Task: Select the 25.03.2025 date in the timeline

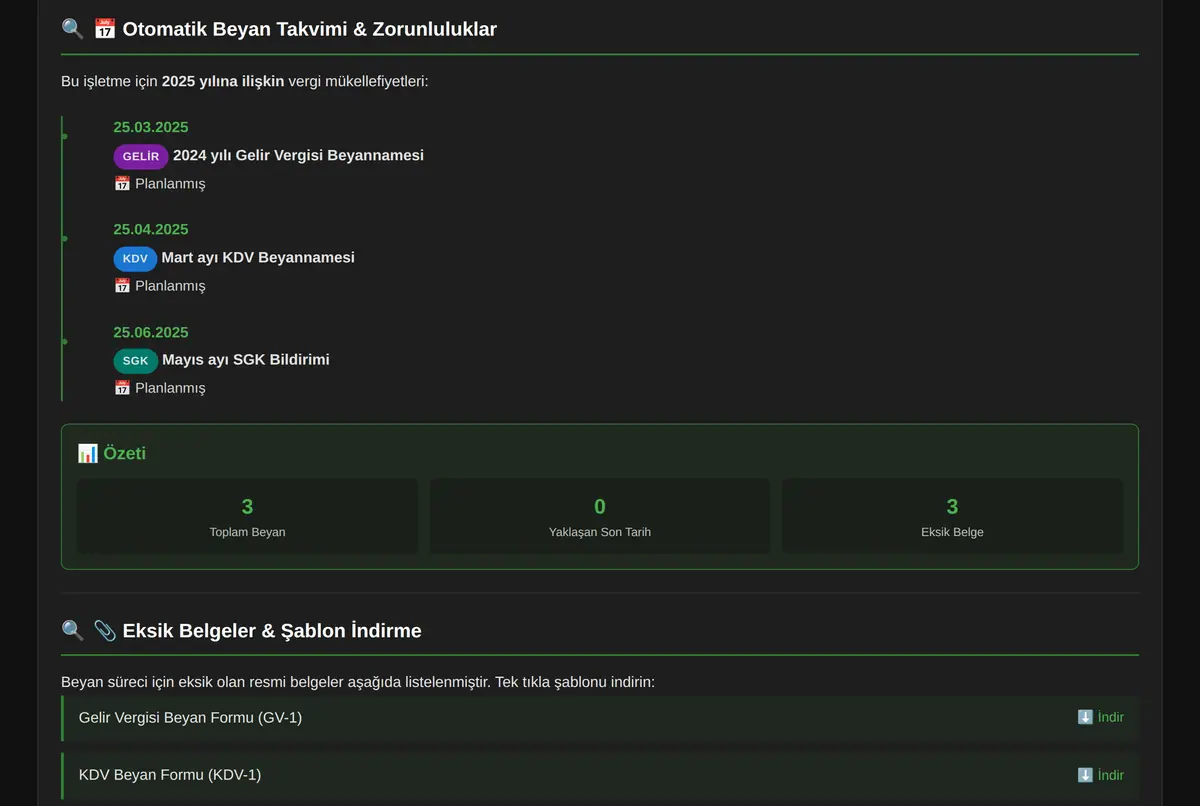Action: [x=151, y=128]
